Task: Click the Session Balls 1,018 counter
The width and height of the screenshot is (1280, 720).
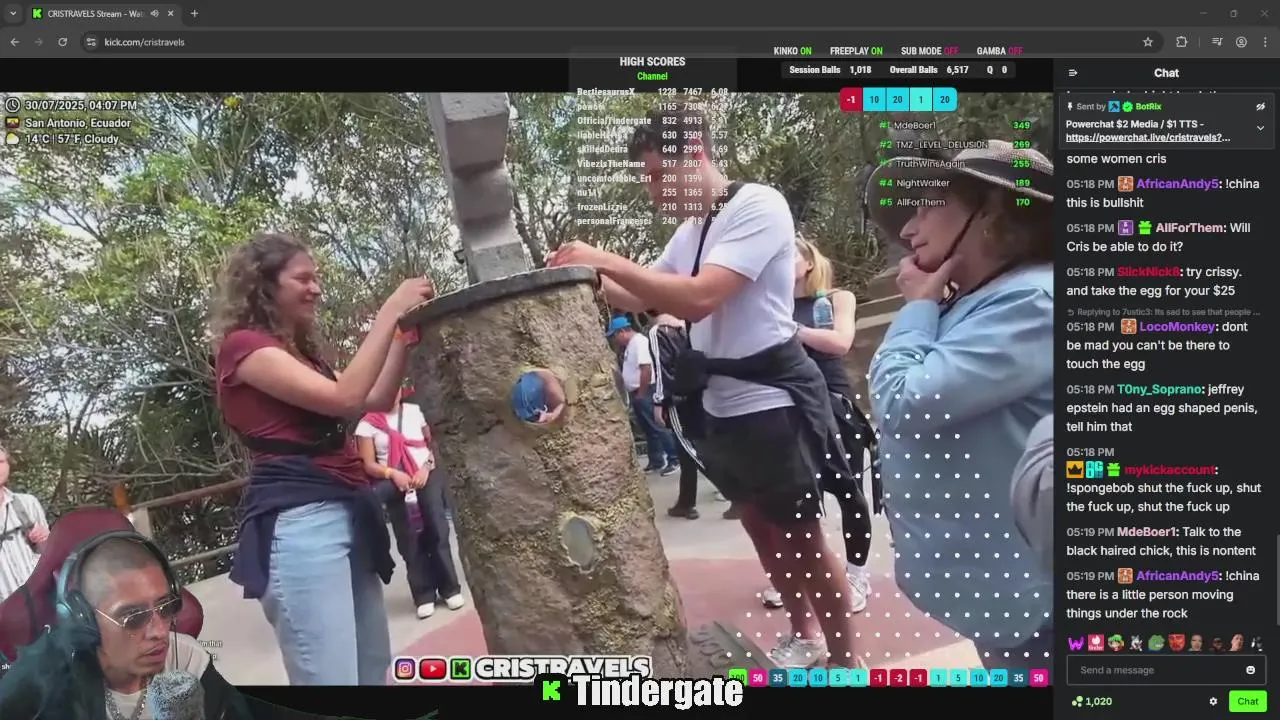Action: pyautogui.click(x=830, y=70)
